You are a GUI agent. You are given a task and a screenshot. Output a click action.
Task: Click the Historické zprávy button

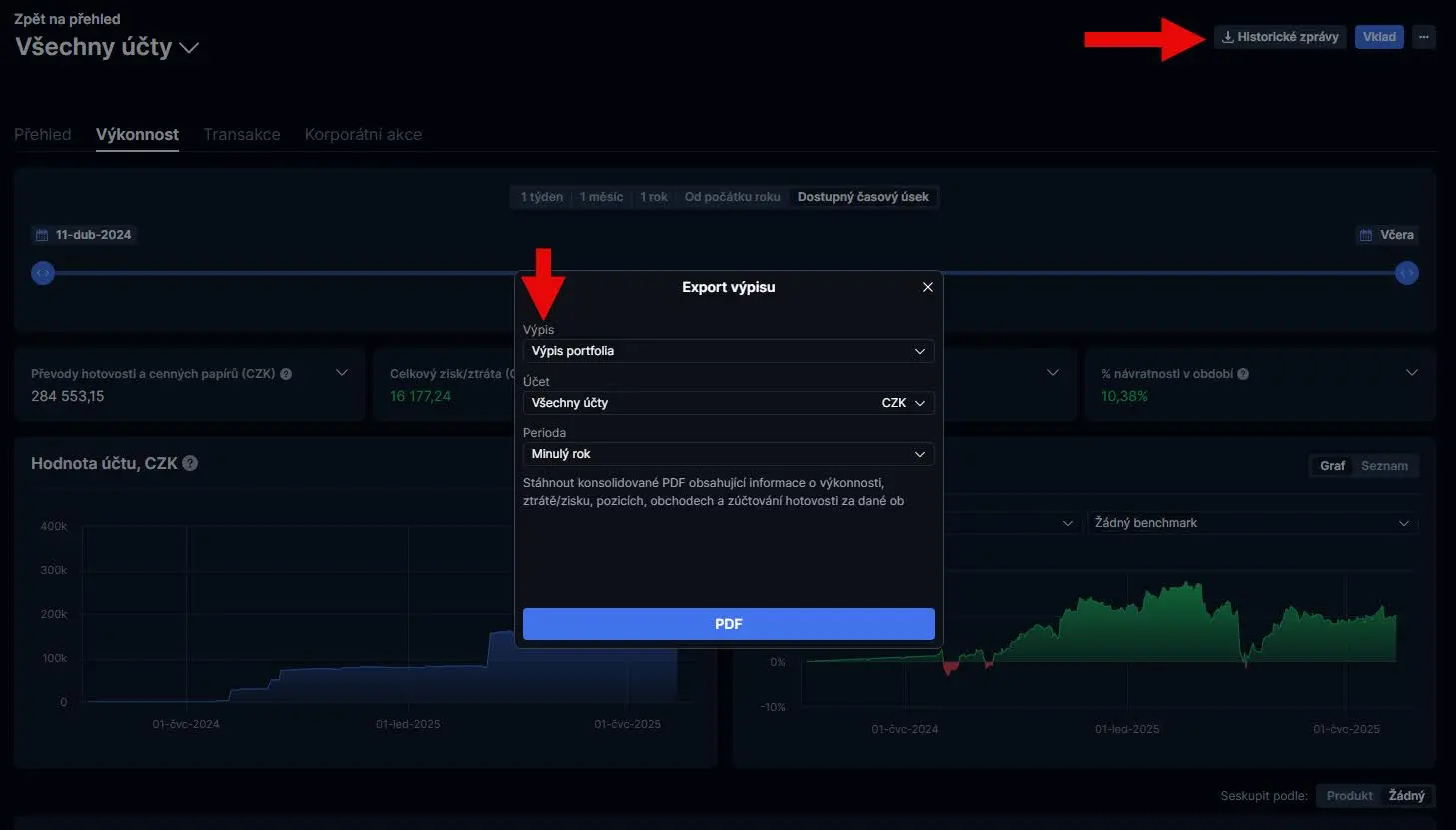(x=1280, y=37)
